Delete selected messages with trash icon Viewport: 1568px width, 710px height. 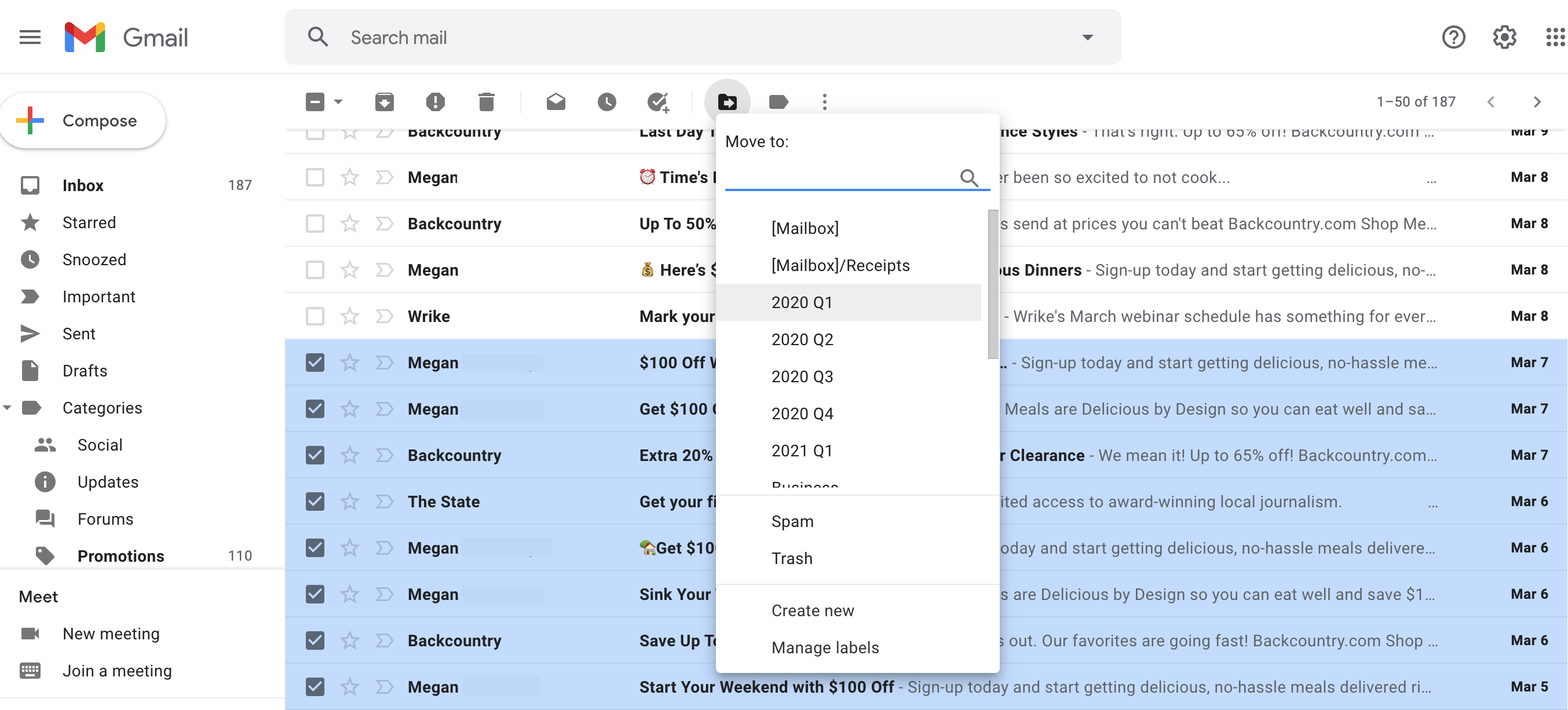pos(487,101)
